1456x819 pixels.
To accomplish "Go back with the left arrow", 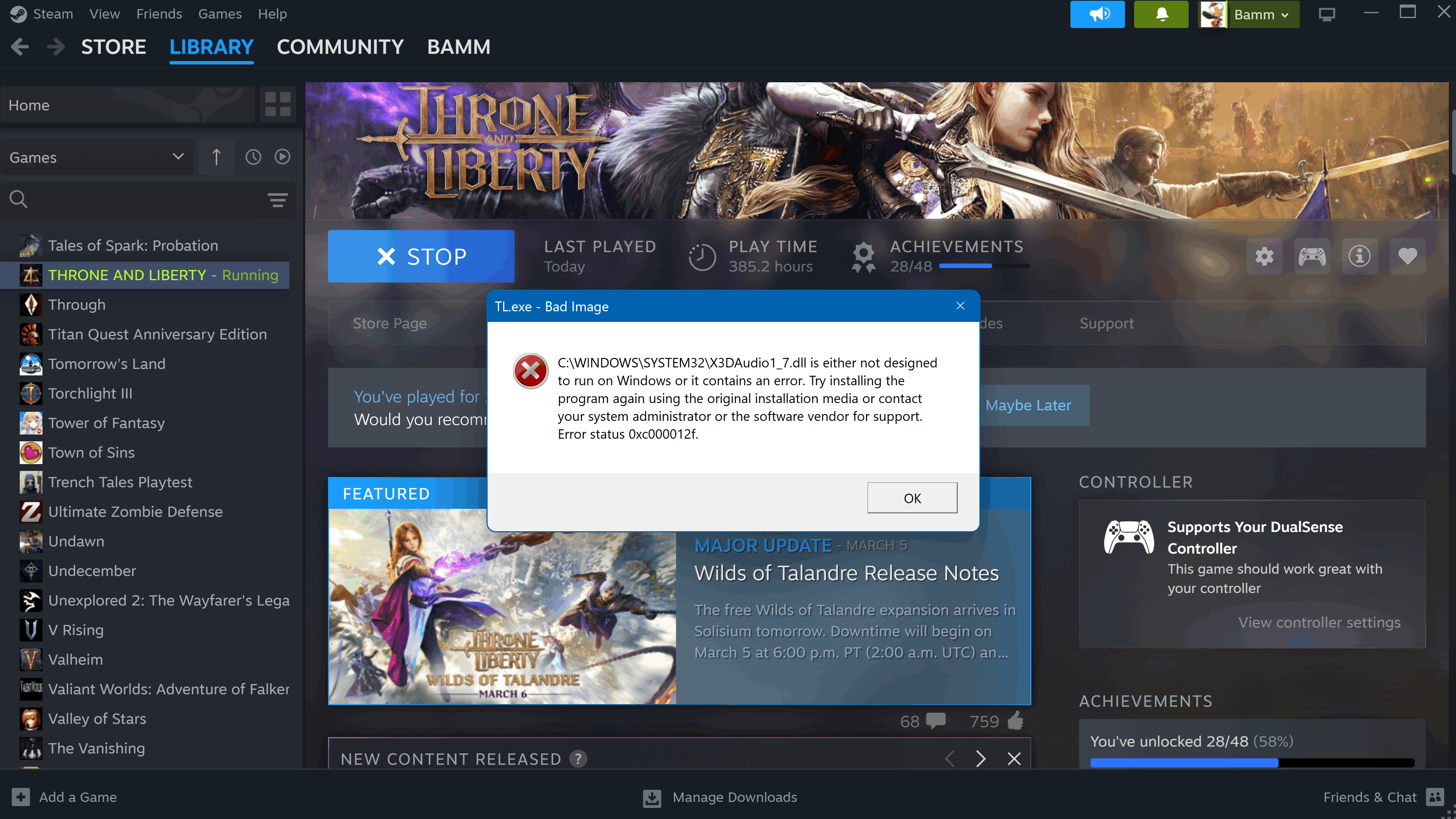I will click(20, 47).
